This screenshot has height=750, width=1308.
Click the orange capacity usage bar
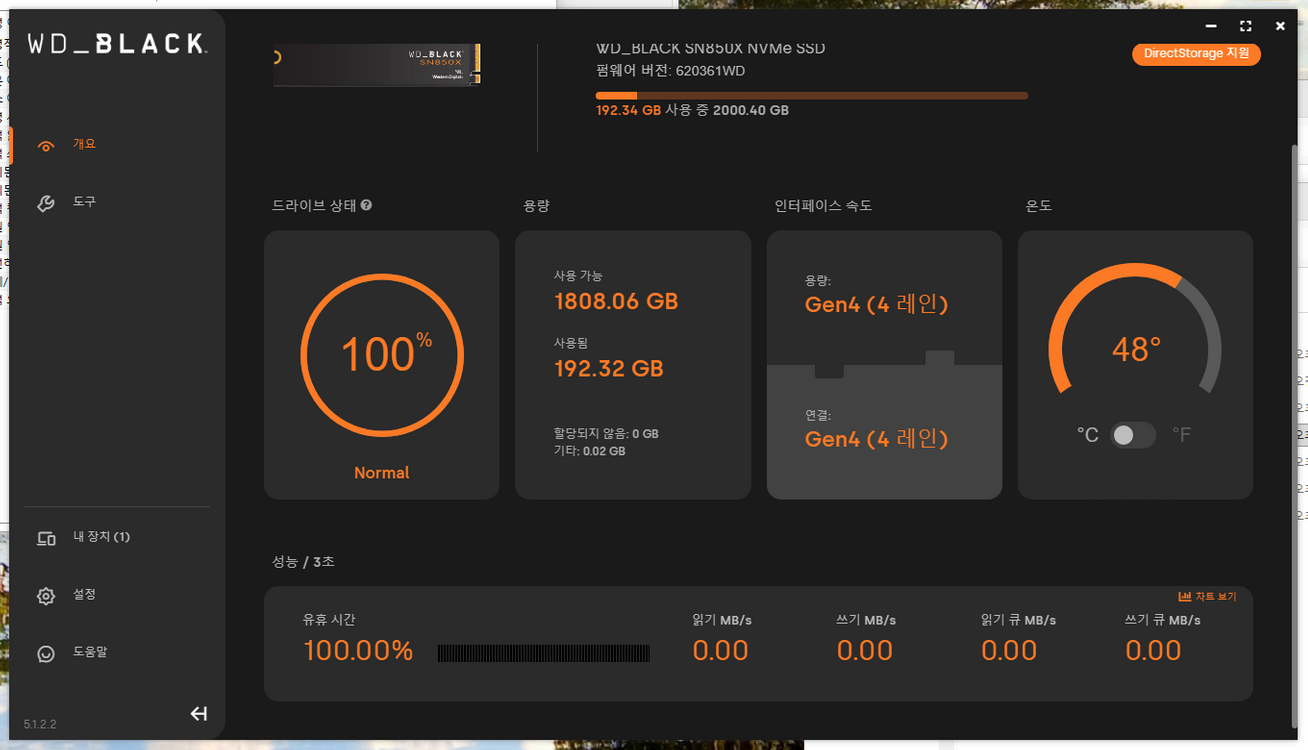point(811,96)
